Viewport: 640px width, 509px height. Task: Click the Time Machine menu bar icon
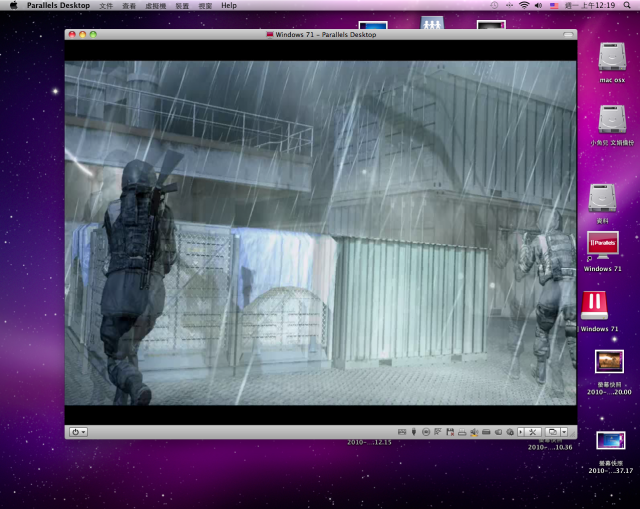pos(494,5)
